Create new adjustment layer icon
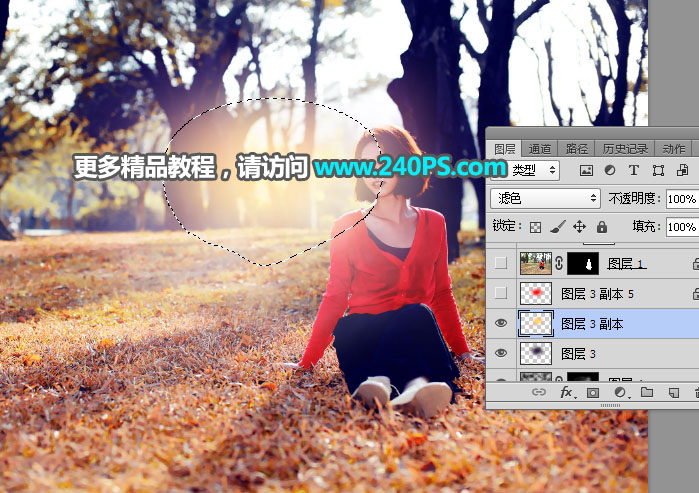Viewport: 699px width, 493px height. coord(620,392)
